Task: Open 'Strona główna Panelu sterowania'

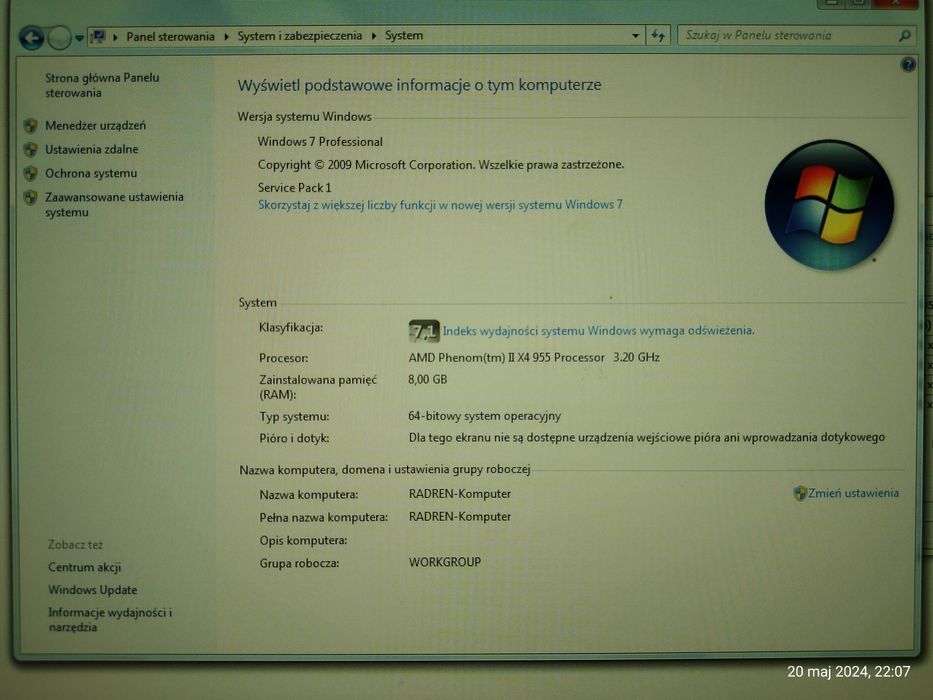Action: [x=102, y=85]
